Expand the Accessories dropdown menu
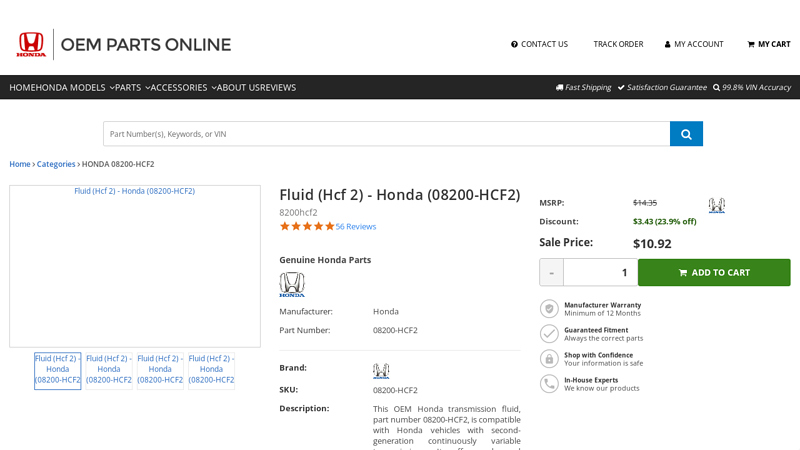 pyautogui.click(x=183, y=87)
